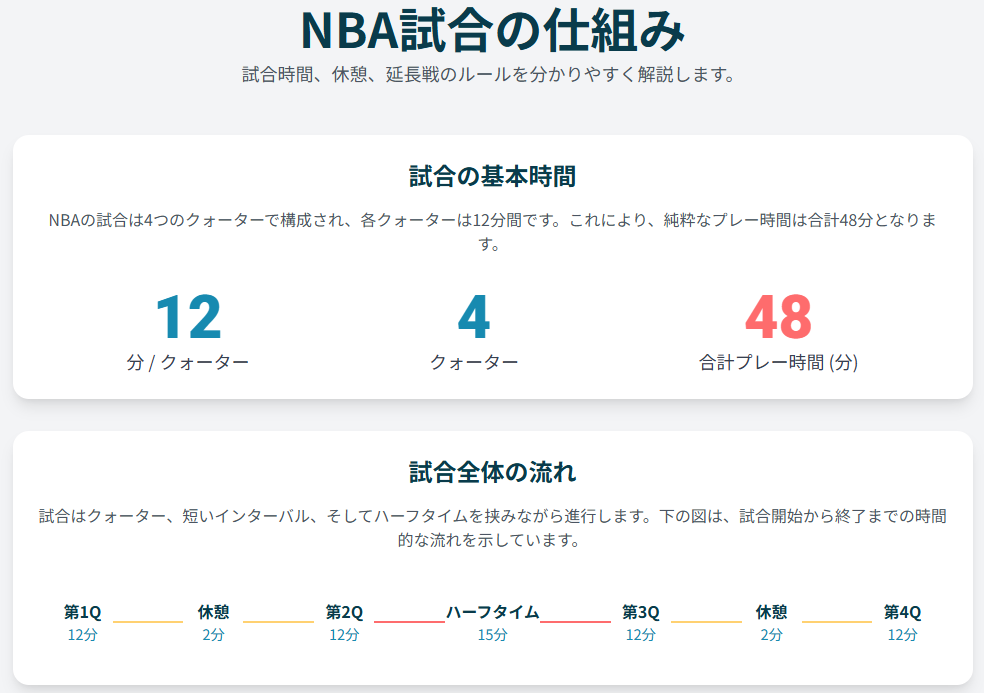This screenshot has height=693, width=984.
Task: Click the 15分 duration under ハーフタイム
Action: click(493, 635)
